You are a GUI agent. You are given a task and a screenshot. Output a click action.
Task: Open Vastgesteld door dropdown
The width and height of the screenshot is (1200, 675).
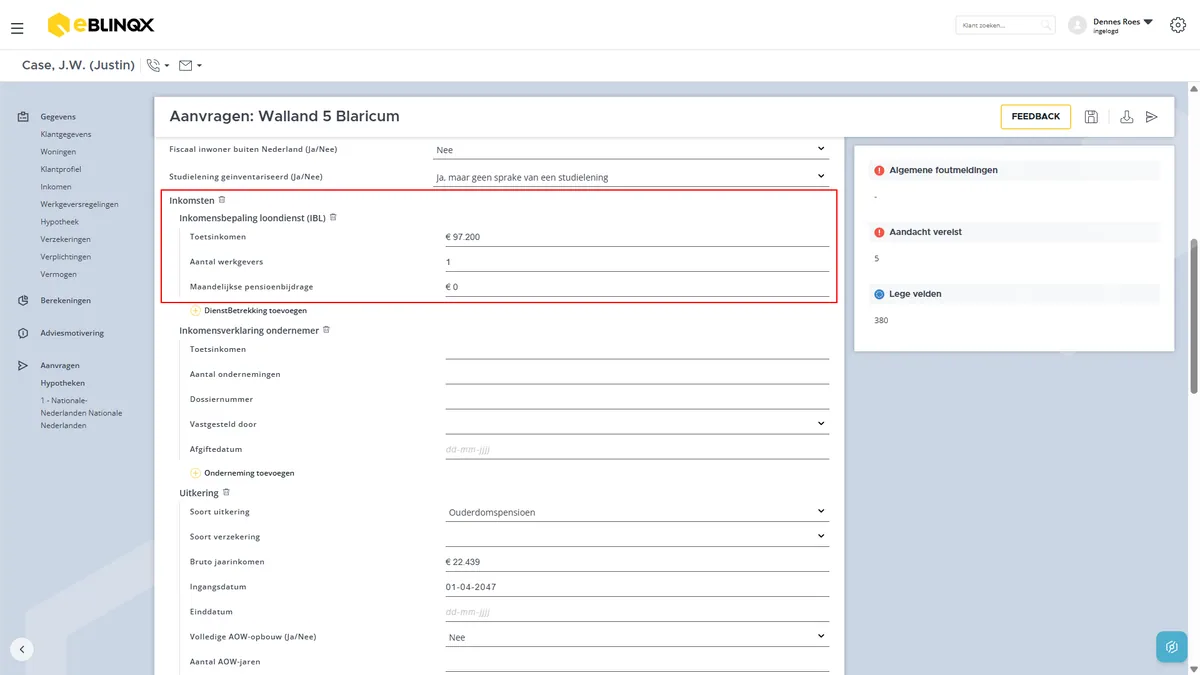tap(637, 424)
